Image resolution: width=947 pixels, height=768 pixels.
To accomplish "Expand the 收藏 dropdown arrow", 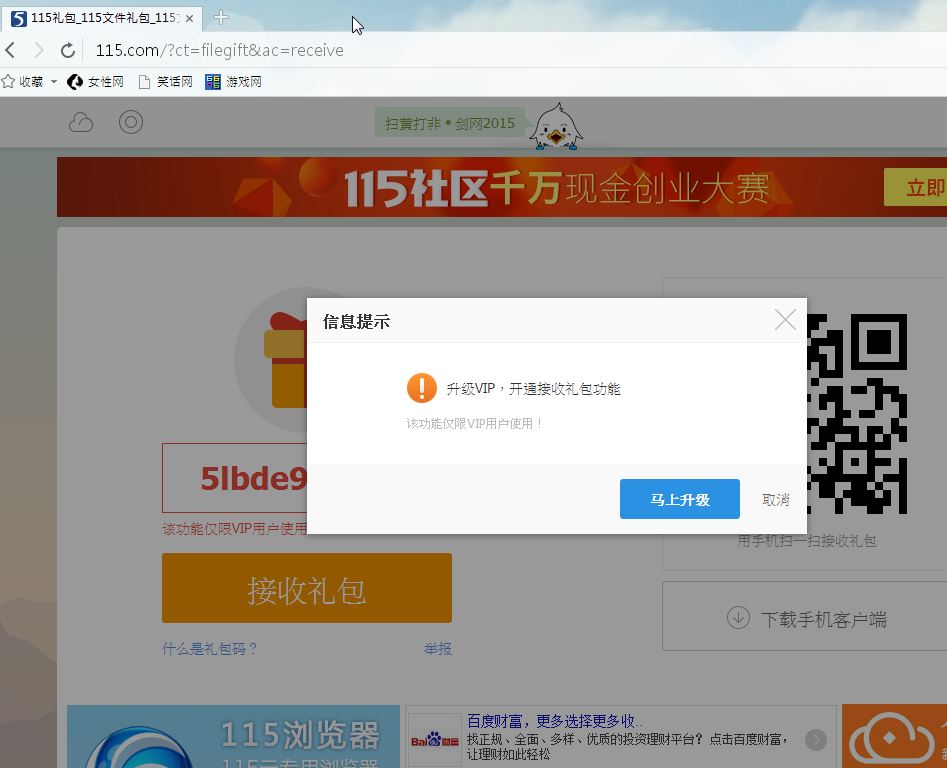I will [54, 82].
